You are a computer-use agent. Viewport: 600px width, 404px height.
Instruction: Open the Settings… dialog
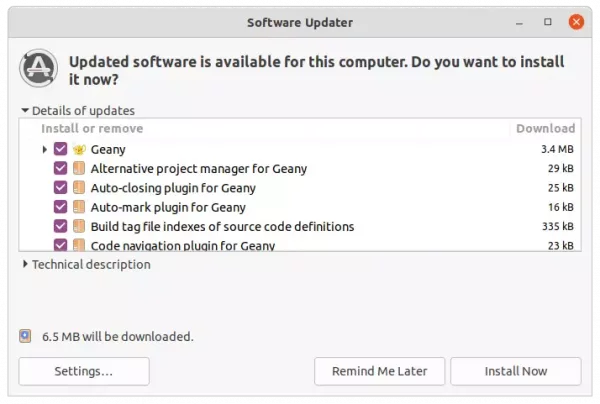(x=84, y=371)
